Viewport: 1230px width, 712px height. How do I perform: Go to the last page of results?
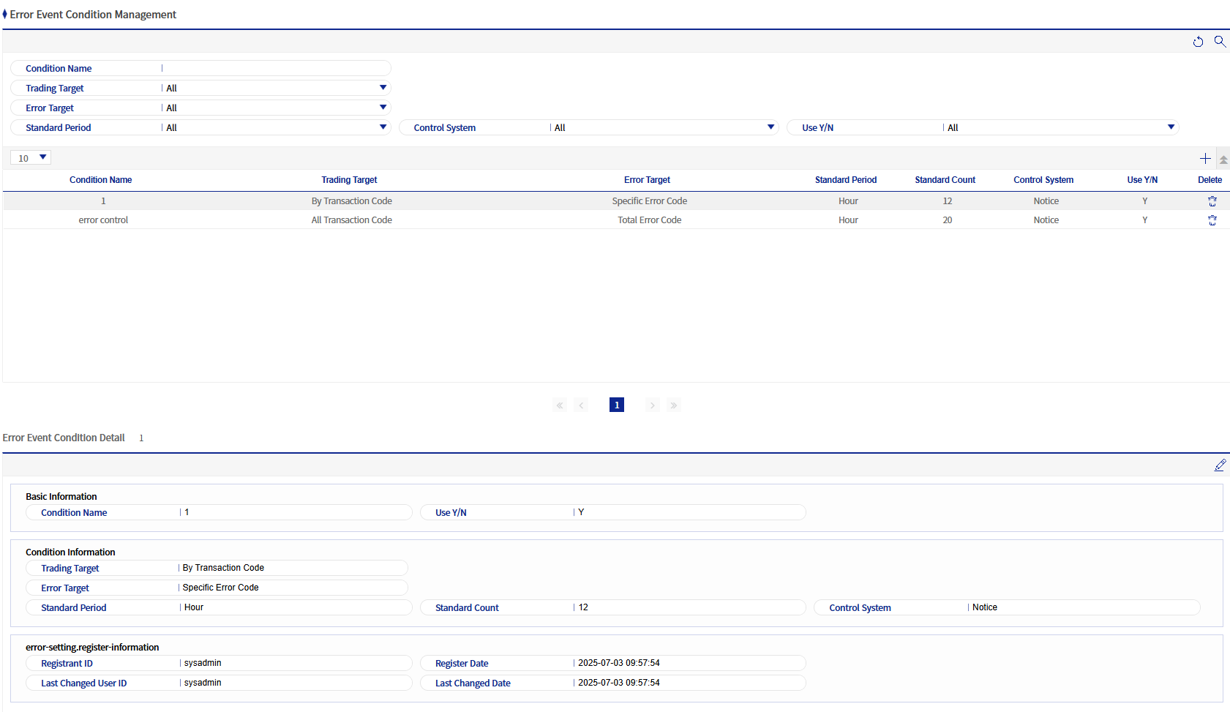(674, 405)
